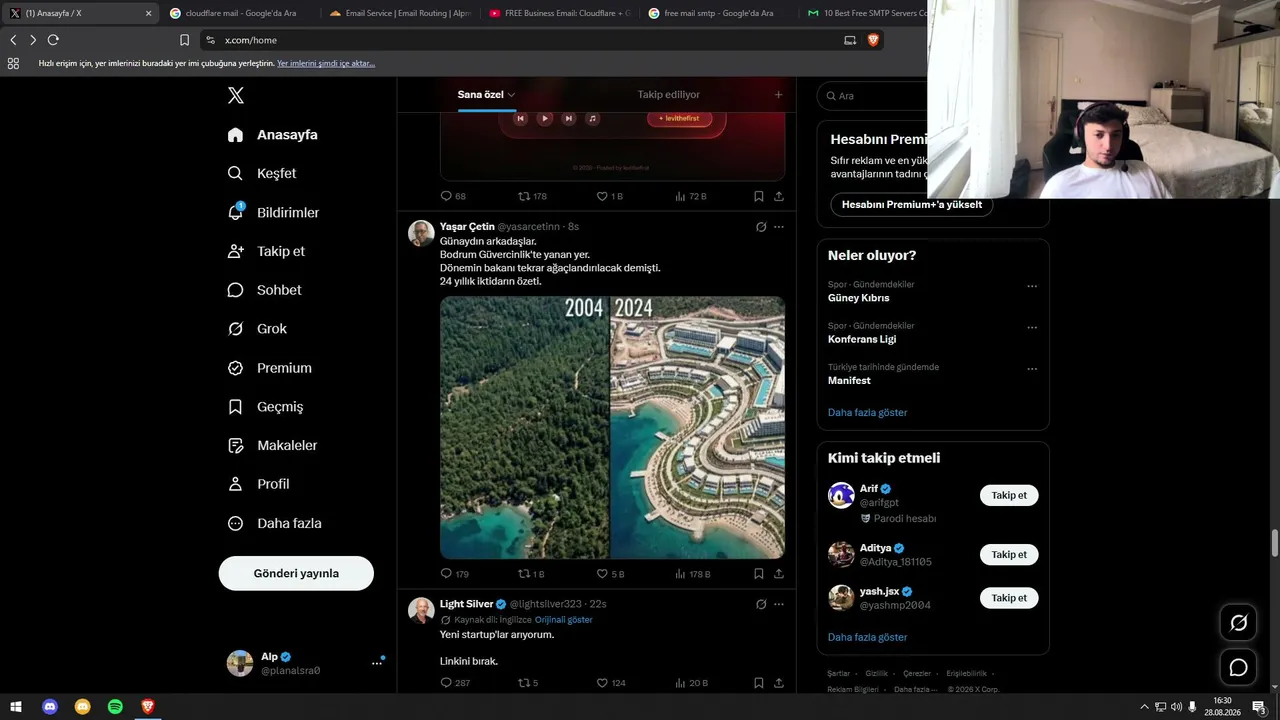Click the browser reload button
The width and height of the screenshot is (1280, 720).
click(x=53, y=40)
